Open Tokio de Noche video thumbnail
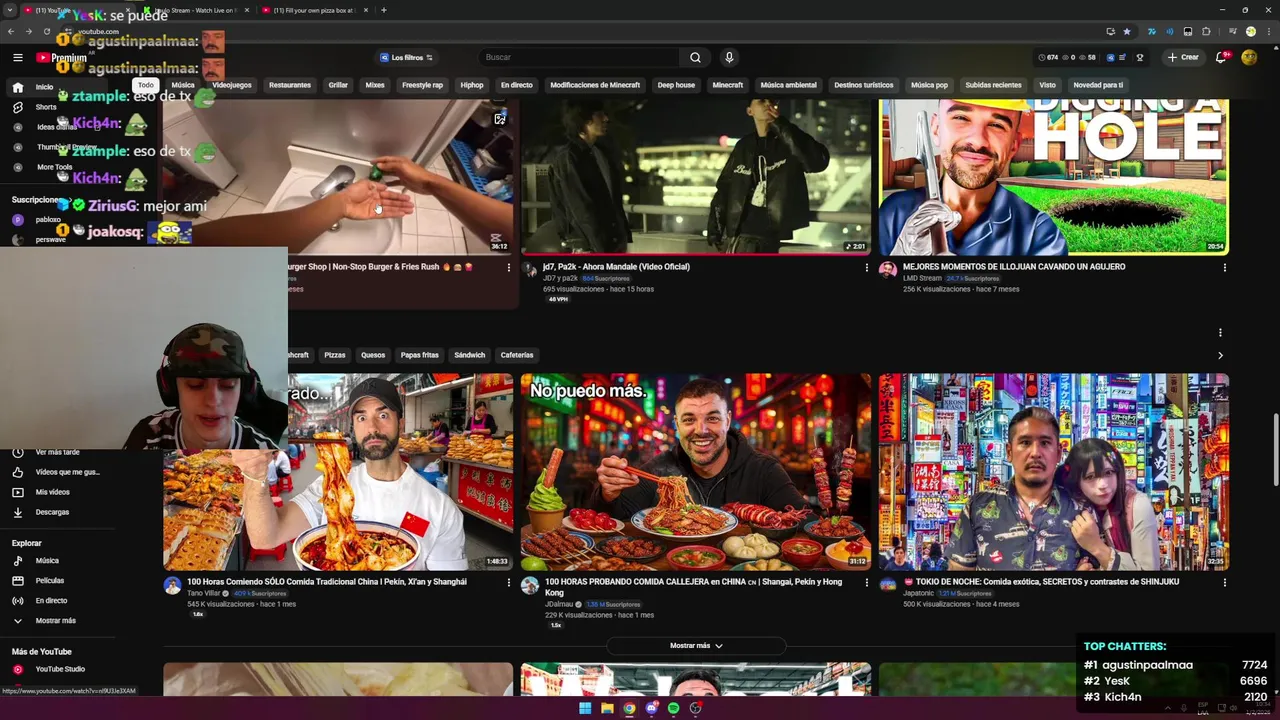The width and height of the screenshot is (1280, 720). [x=1053, y=472]
